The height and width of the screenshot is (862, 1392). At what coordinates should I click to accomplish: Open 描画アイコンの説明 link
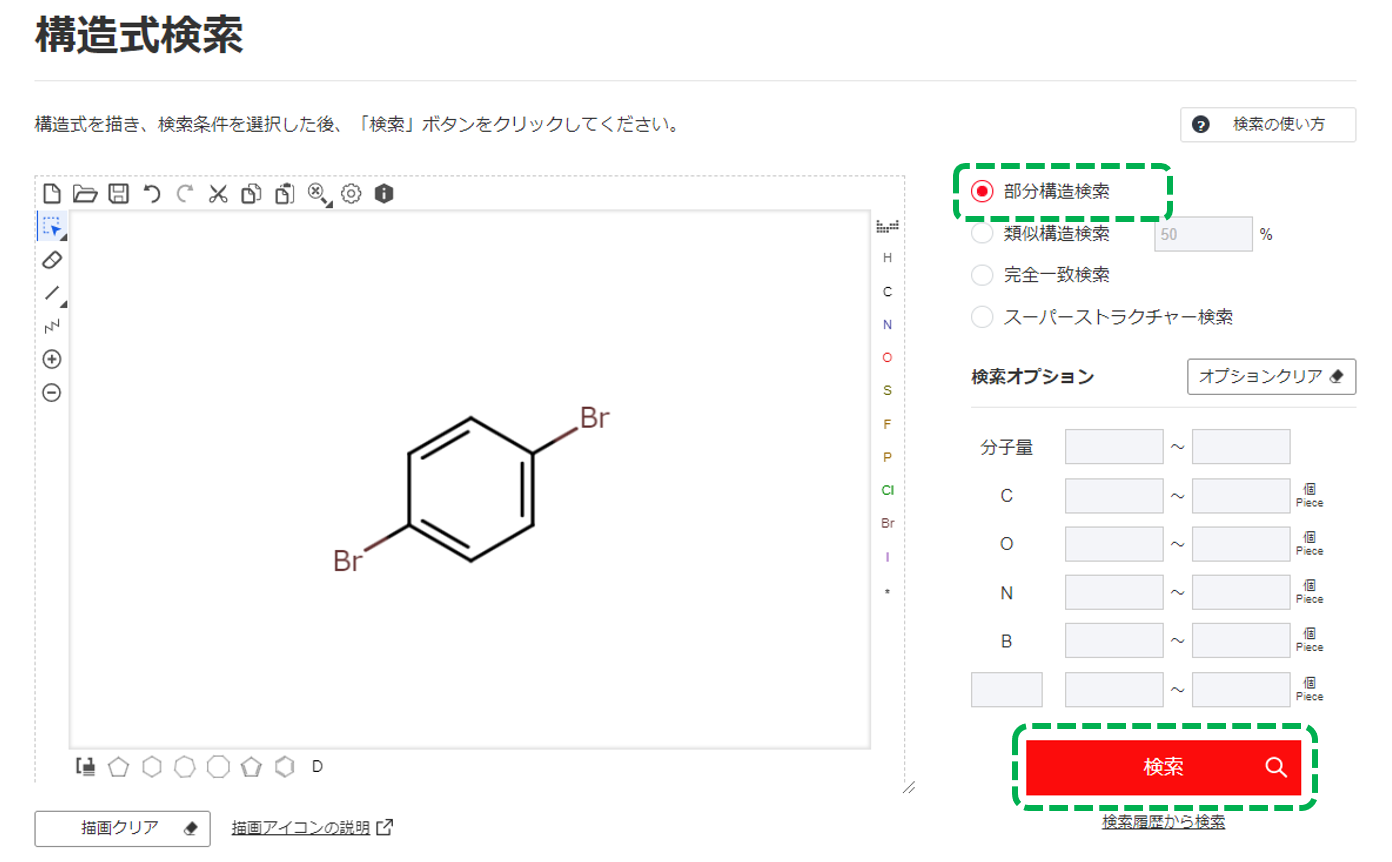pos(312,828)
